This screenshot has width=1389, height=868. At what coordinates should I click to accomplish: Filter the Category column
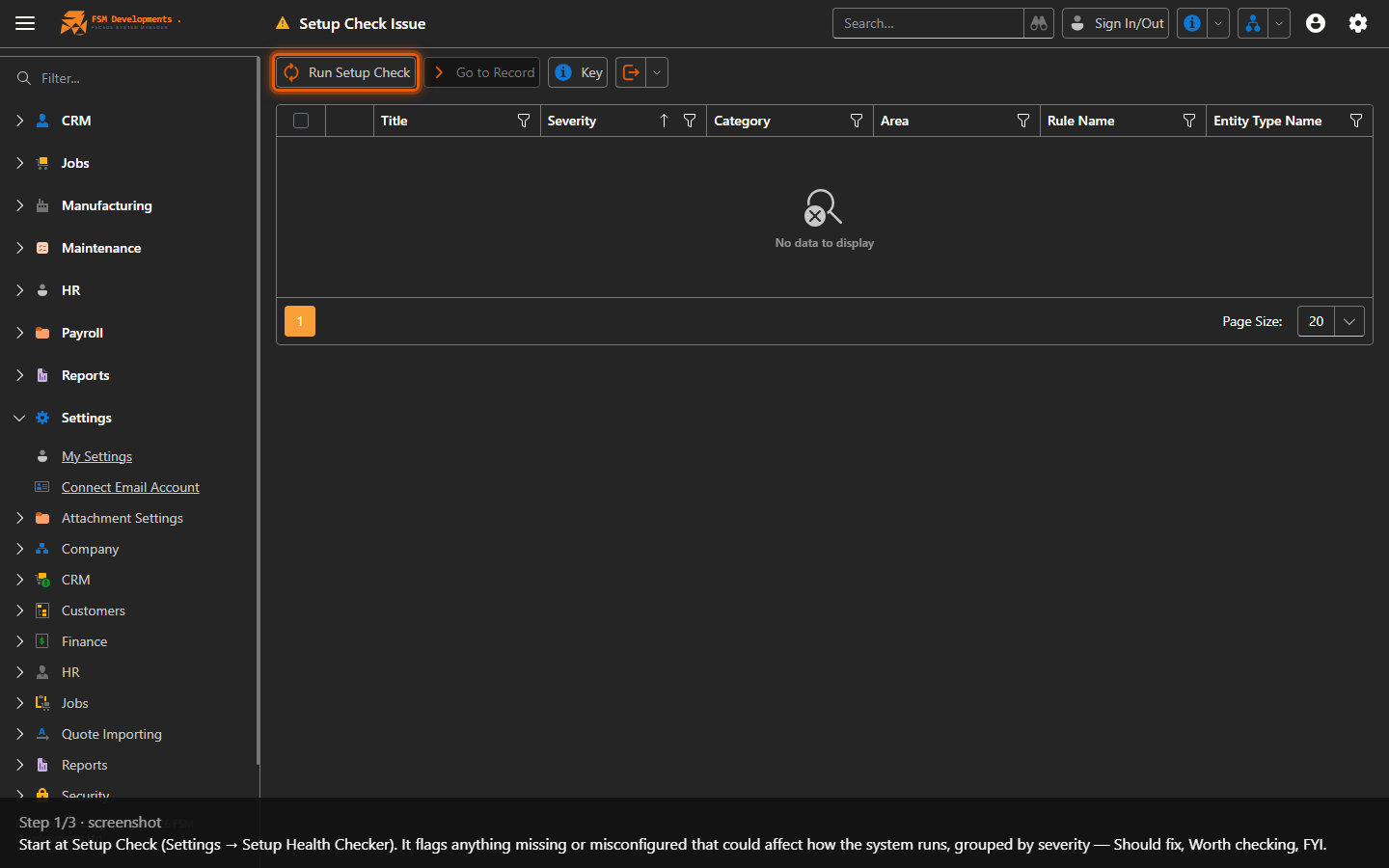point(857,121)
